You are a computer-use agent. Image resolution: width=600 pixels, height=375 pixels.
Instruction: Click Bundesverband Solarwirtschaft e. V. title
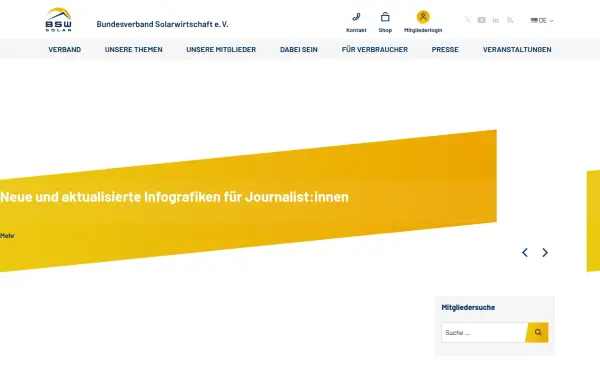(162, 24)
